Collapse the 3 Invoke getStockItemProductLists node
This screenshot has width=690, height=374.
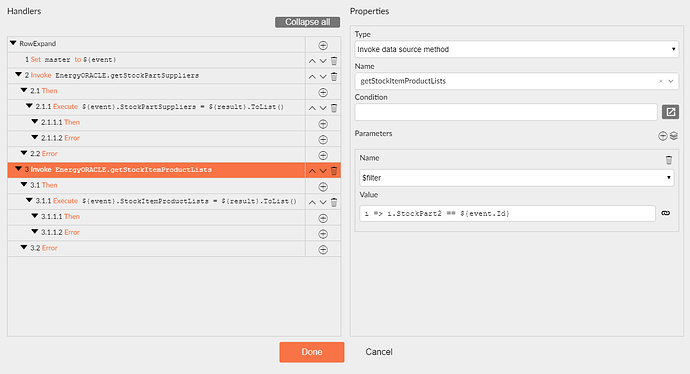coord(18,169)
